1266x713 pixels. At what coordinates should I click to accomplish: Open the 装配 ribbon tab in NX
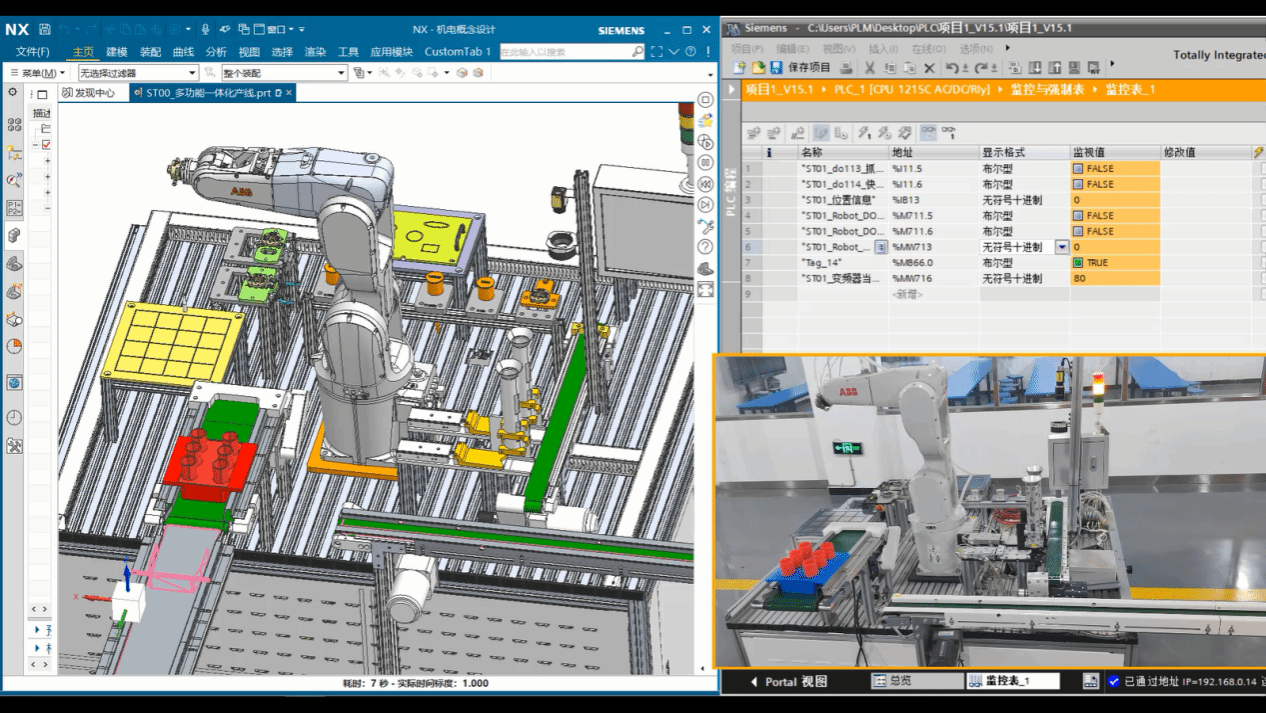tap(150, 52)
